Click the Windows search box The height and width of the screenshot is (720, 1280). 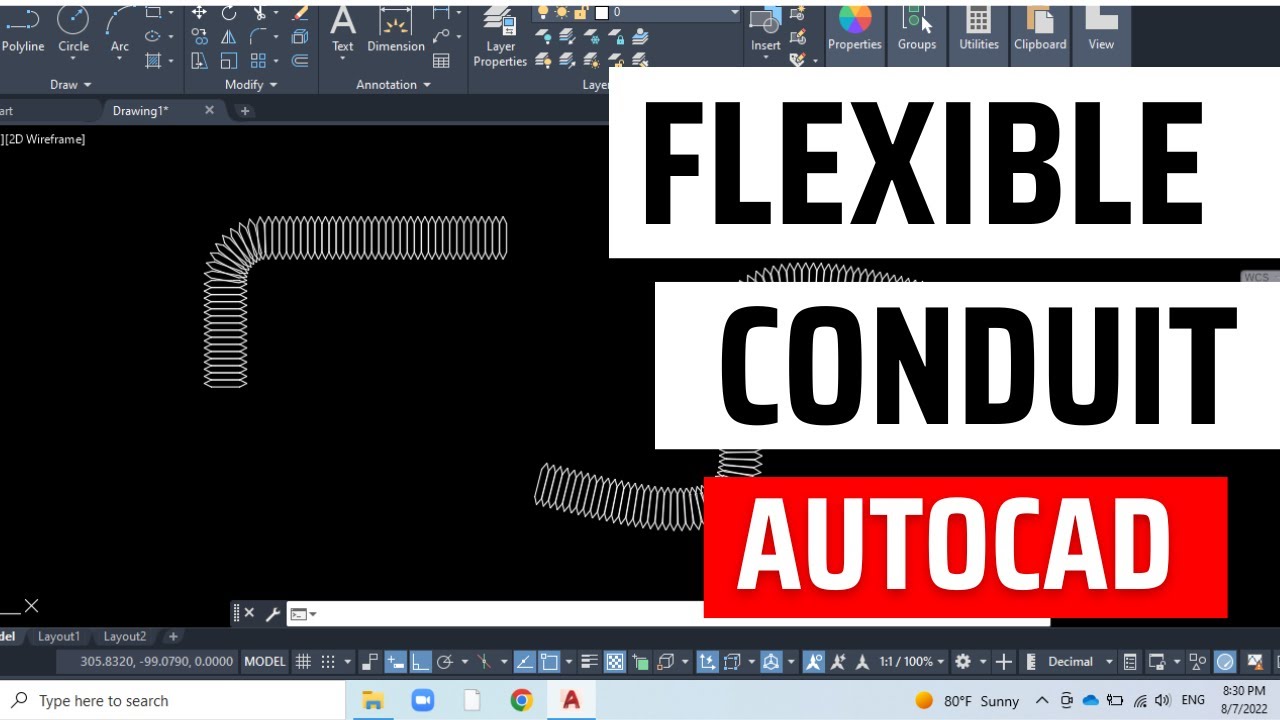pyautogui.click(x=172, y=701)
